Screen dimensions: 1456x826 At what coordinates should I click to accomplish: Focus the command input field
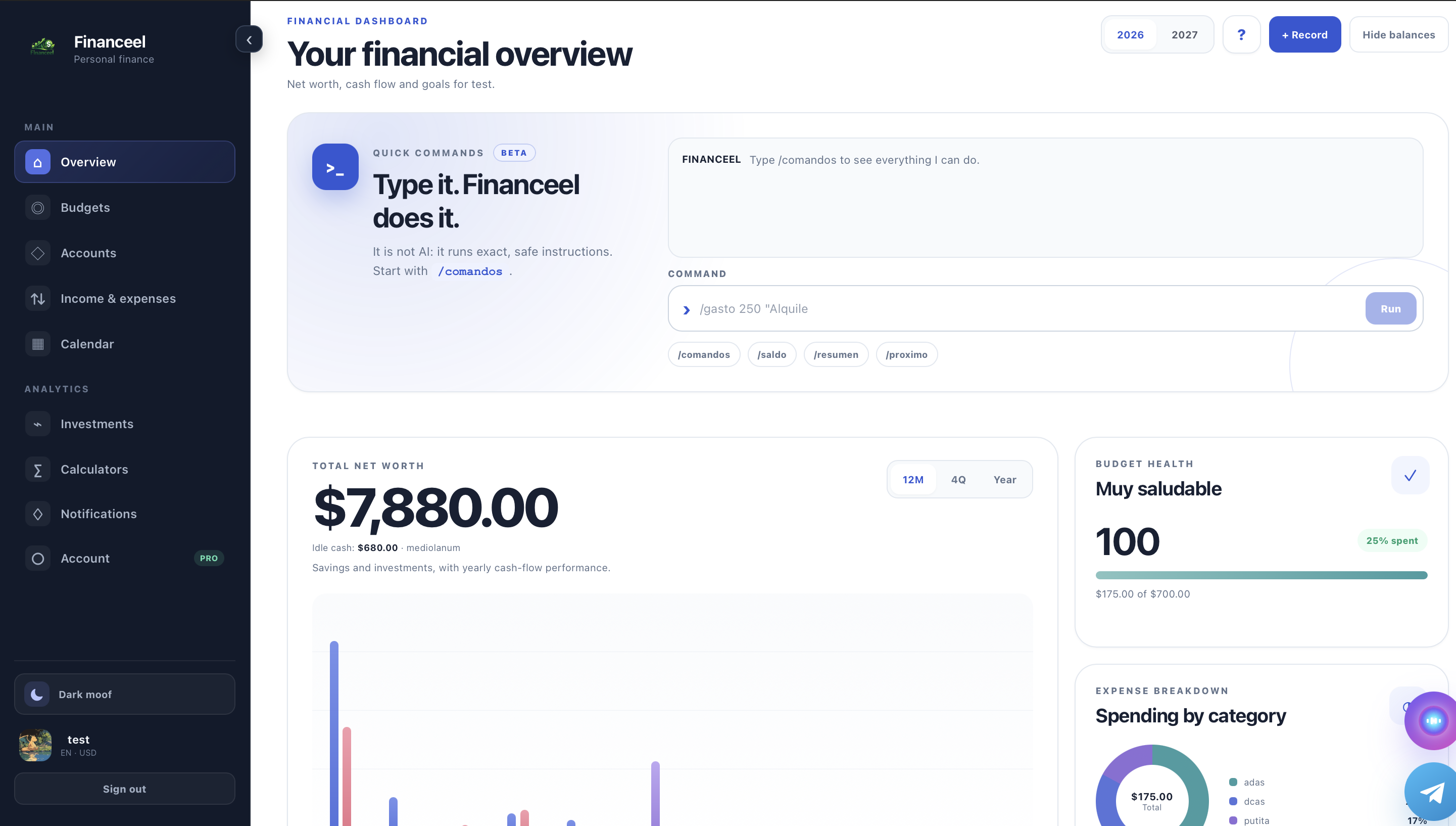1029,309
